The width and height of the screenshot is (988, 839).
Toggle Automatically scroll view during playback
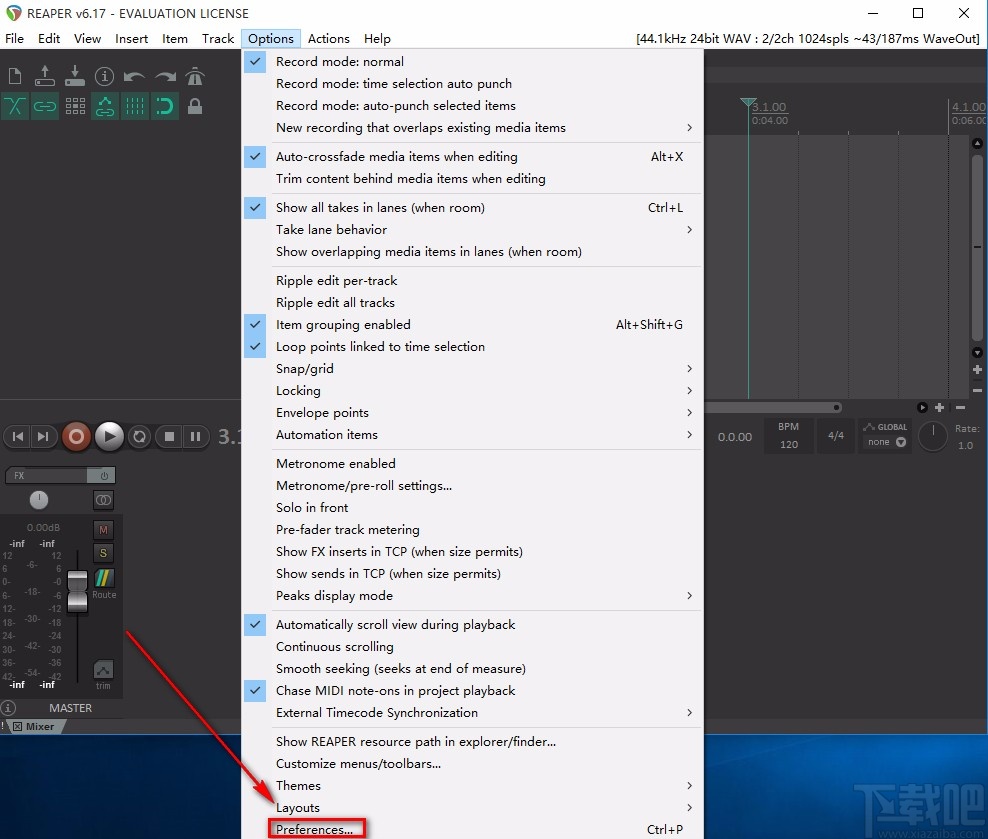(x=473, y=625)
